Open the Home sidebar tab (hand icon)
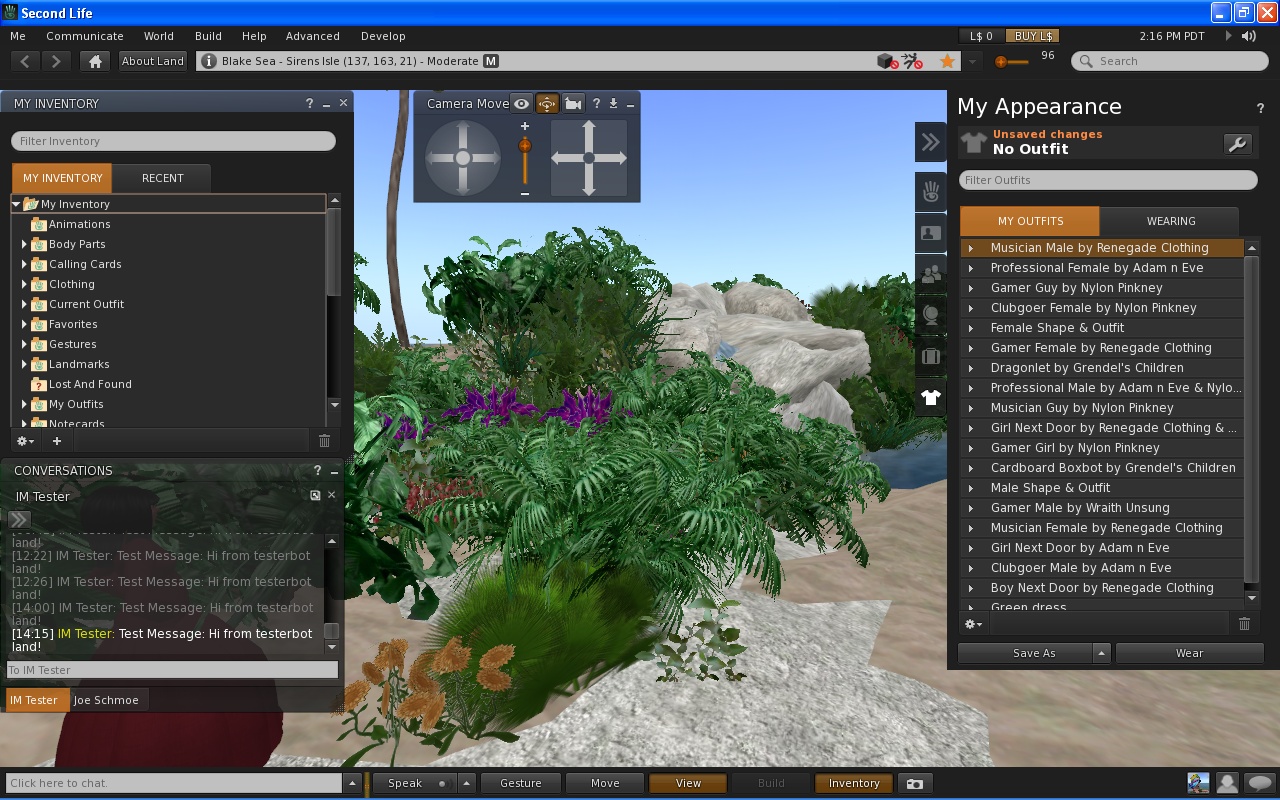 (x=930, y=191)
